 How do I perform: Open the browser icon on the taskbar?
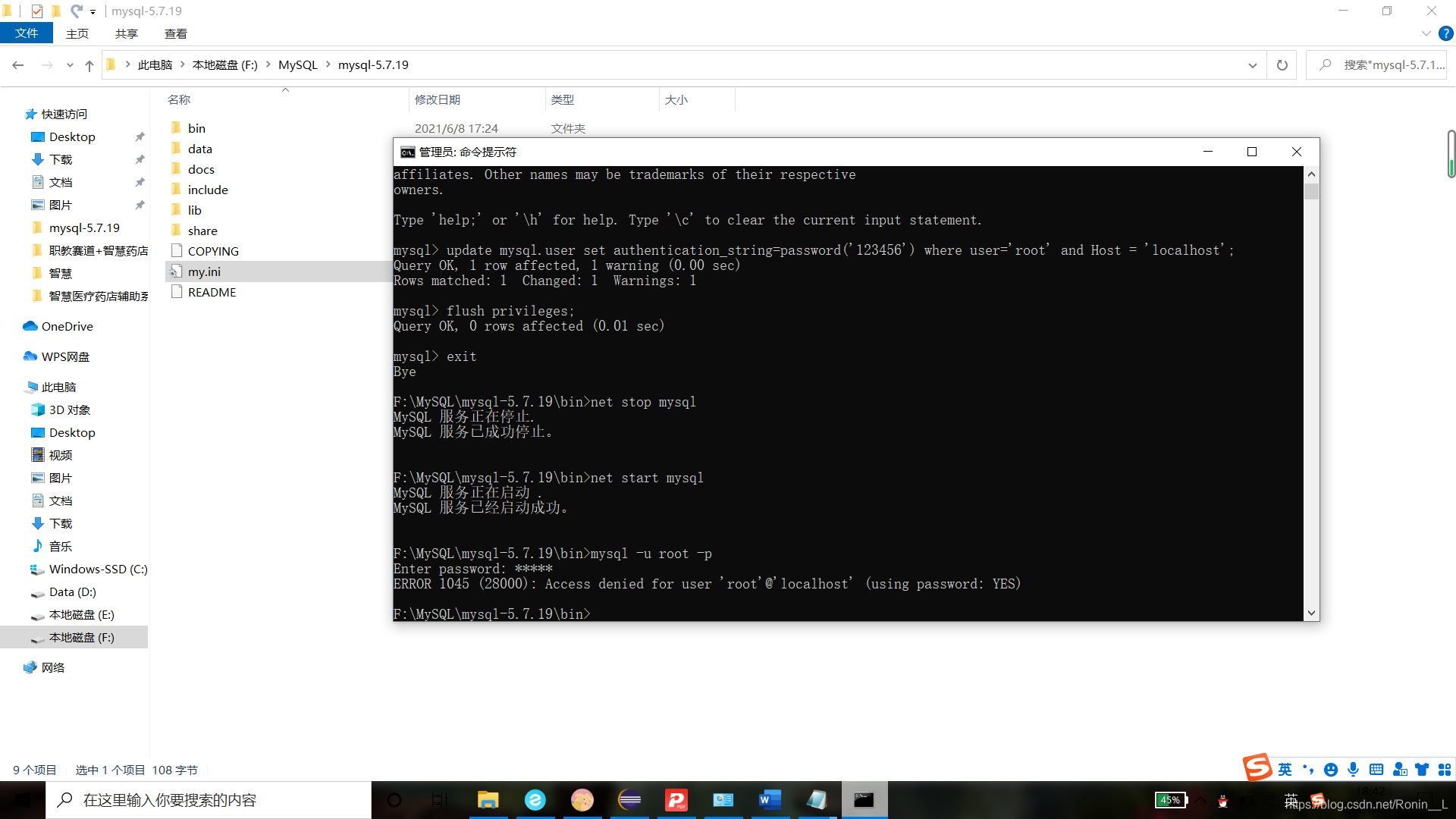(535, 800)
